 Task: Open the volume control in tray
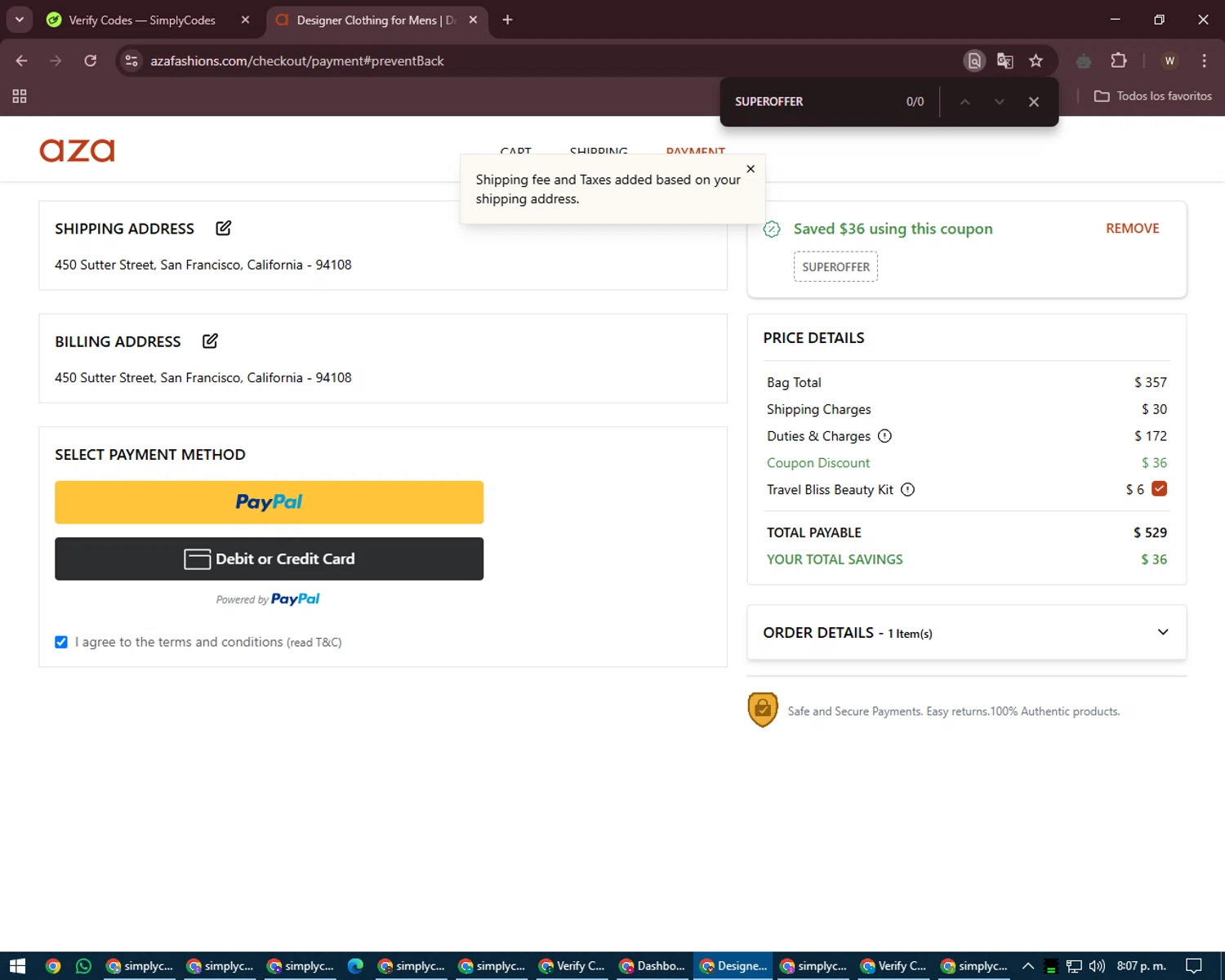pos(1097,966)
